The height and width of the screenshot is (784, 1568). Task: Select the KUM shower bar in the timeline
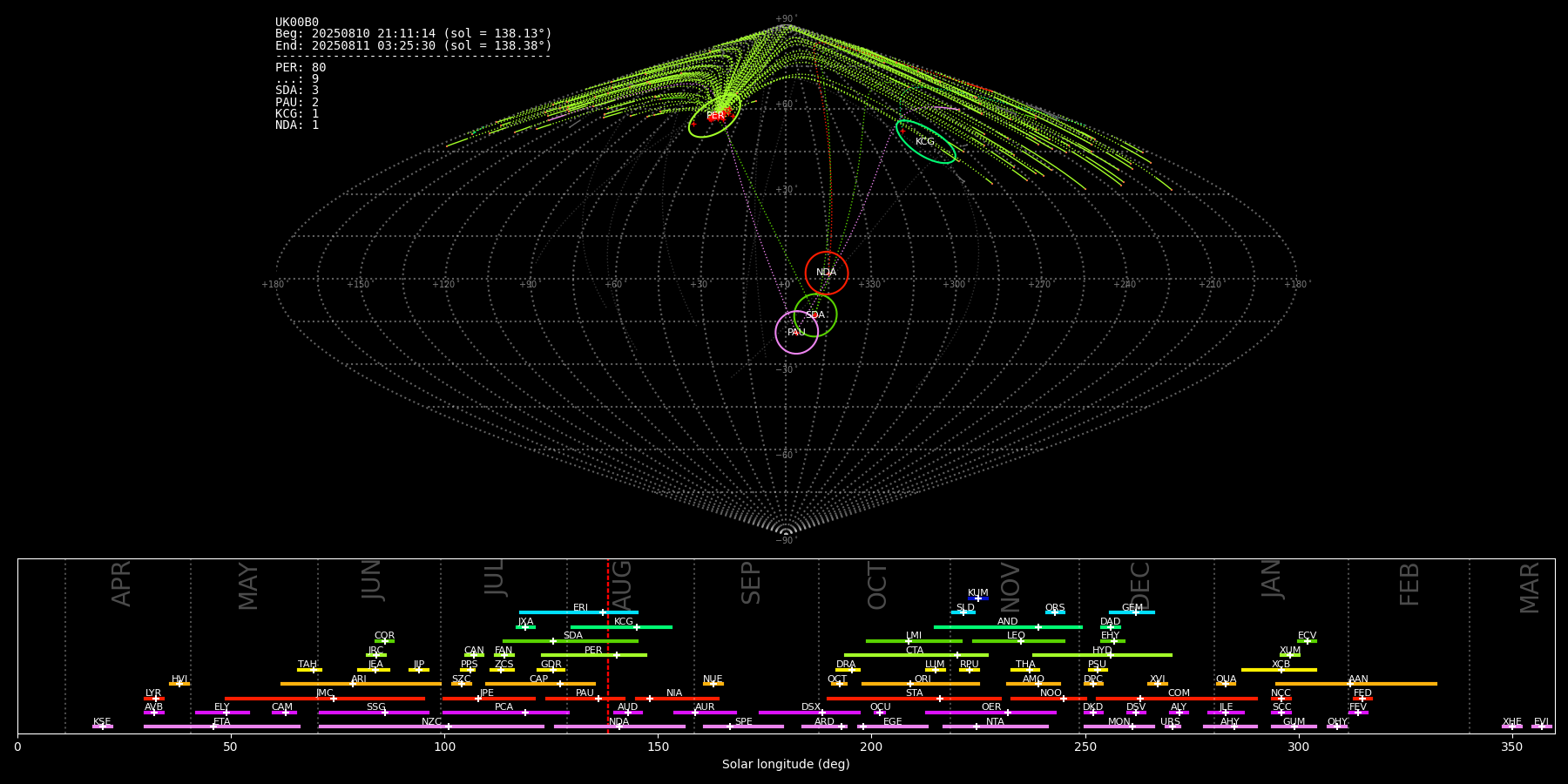(978, 598)
